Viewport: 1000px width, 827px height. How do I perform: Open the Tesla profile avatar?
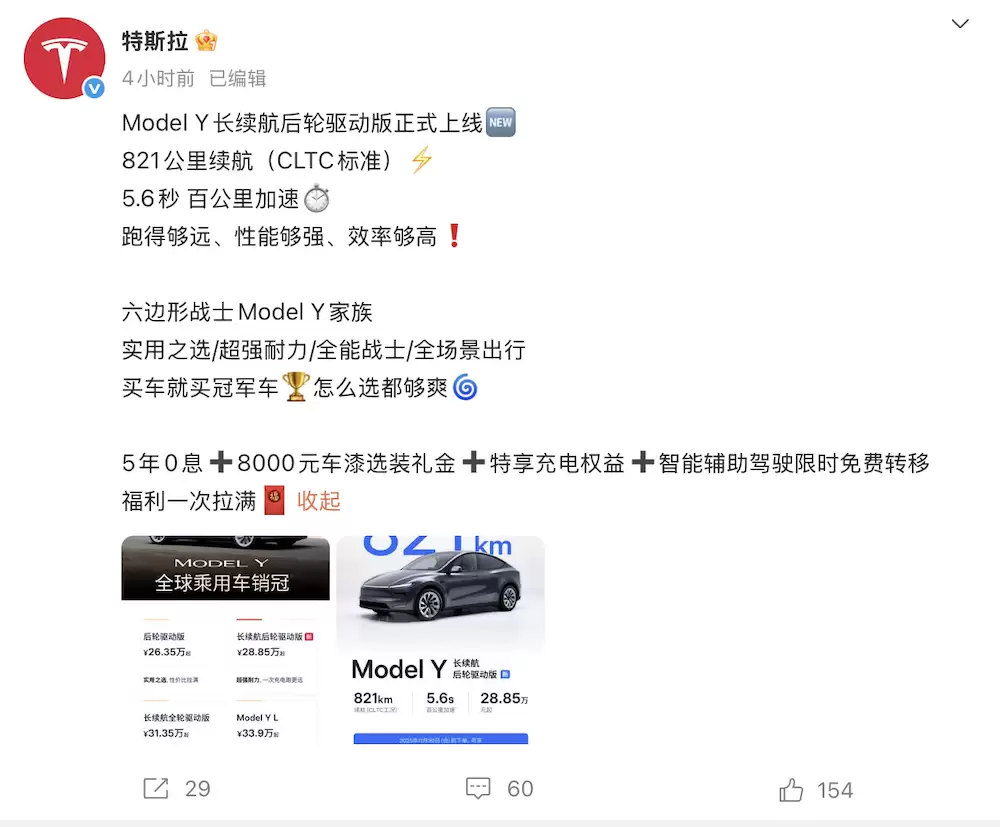pyautogui.click(x=64, y=58)
